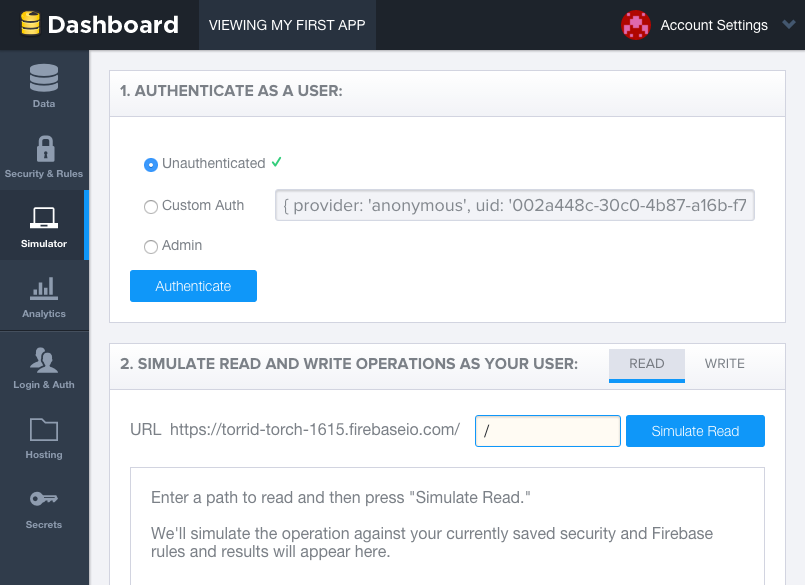Open Login & Auth users icon
The image size is (805, 585).
pyautogui.click(x=44, y=360)
